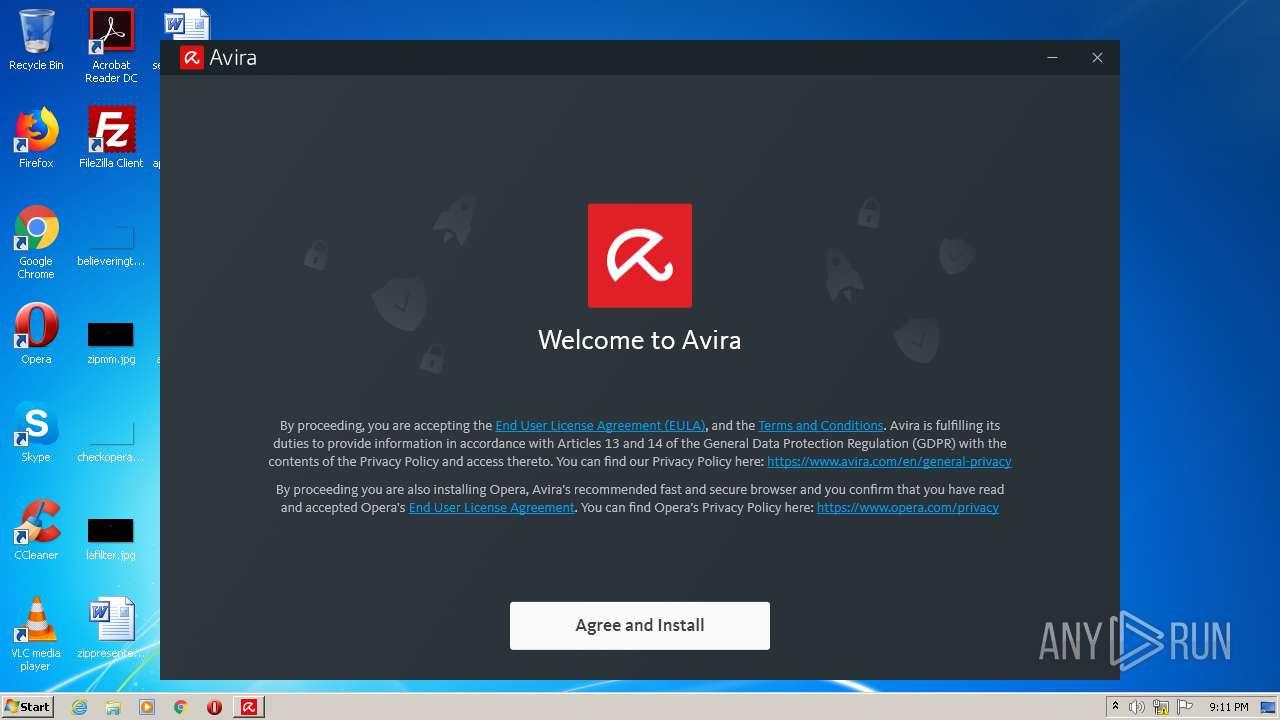This screenshot has width=1280, height=720.
Task: Open Windows Media Player from the taskbar
Action: click(147, 707)
